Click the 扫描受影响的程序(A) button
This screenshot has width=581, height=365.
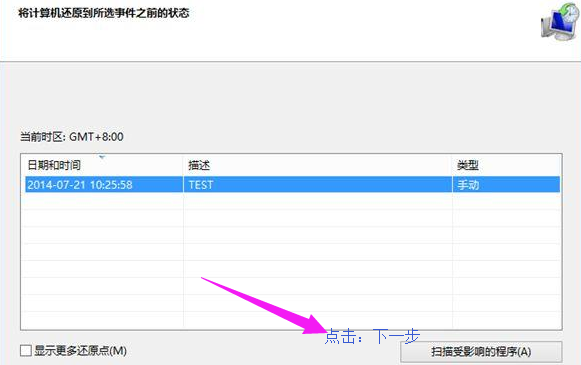click(x=481, y=351)
